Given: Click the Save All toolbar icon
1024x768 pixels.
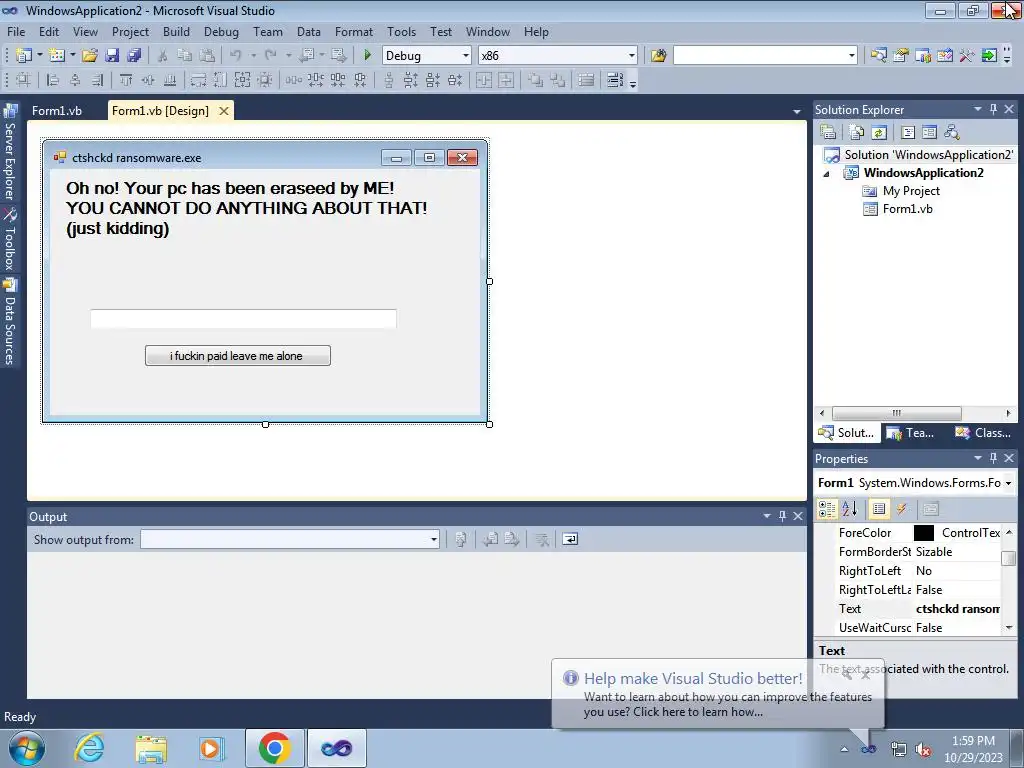Looking at the screenshot, I should click(x=134, y=56).
